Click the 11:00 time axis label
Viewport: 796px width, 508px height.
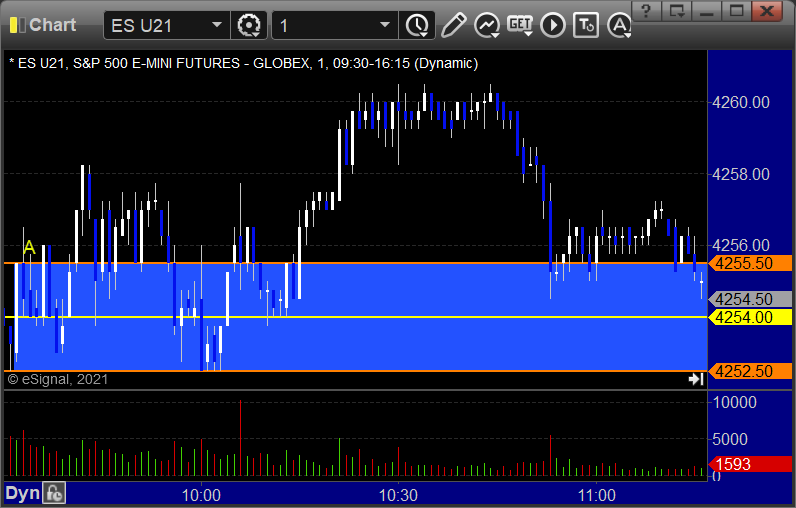[596, 495]
